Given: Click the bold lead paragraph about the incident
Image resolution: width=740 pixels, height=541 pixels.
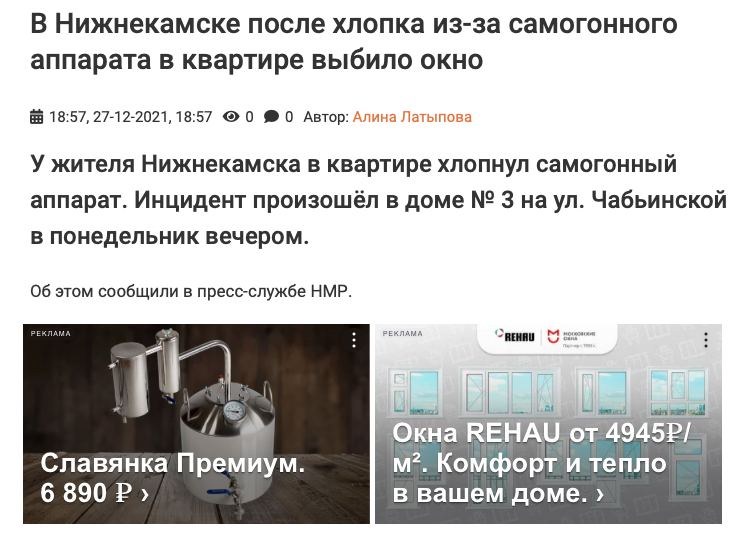Looking at the screenshot, I should (x=378, y=200).
